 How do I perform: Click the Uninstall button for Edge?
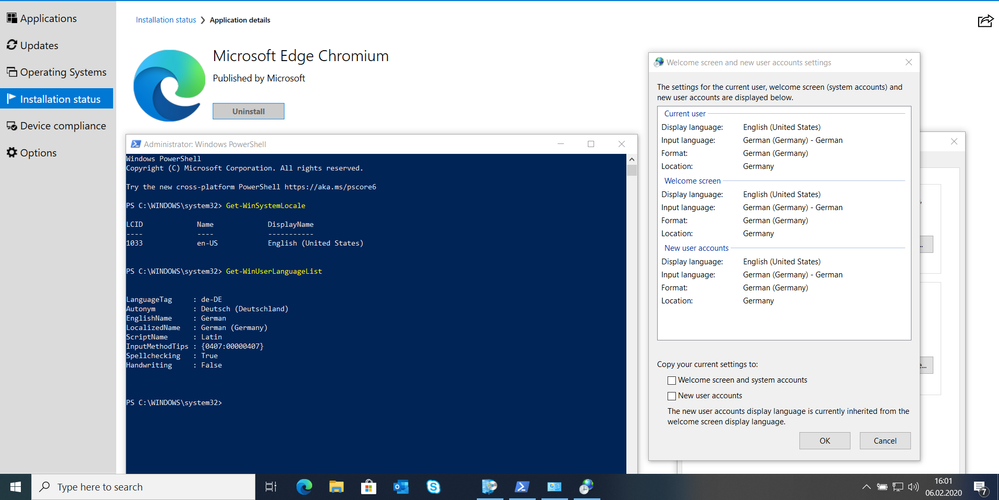tap(248, 111)
